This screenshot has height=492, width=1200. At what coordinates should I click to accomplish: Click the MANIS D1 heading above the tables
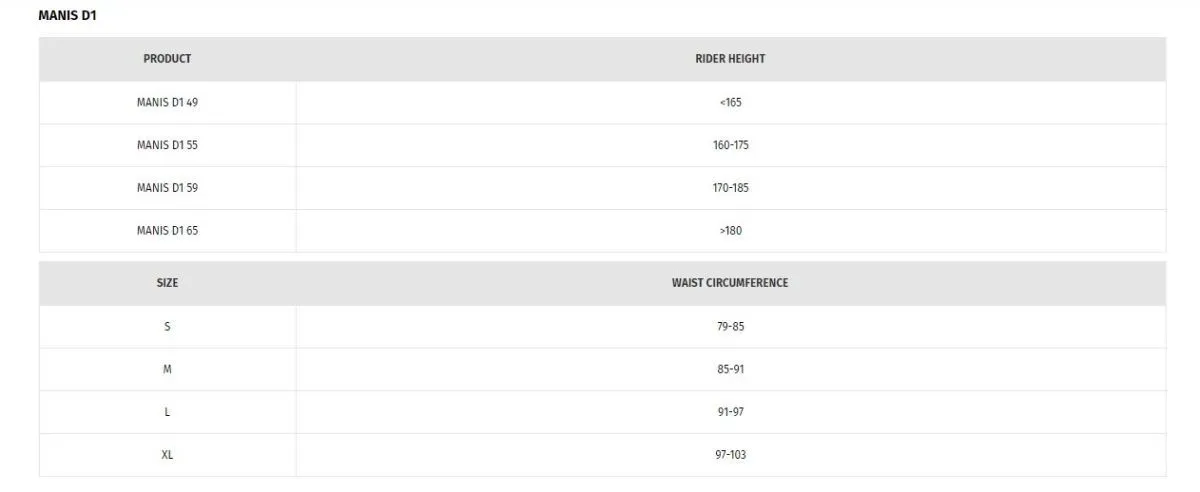67,16
